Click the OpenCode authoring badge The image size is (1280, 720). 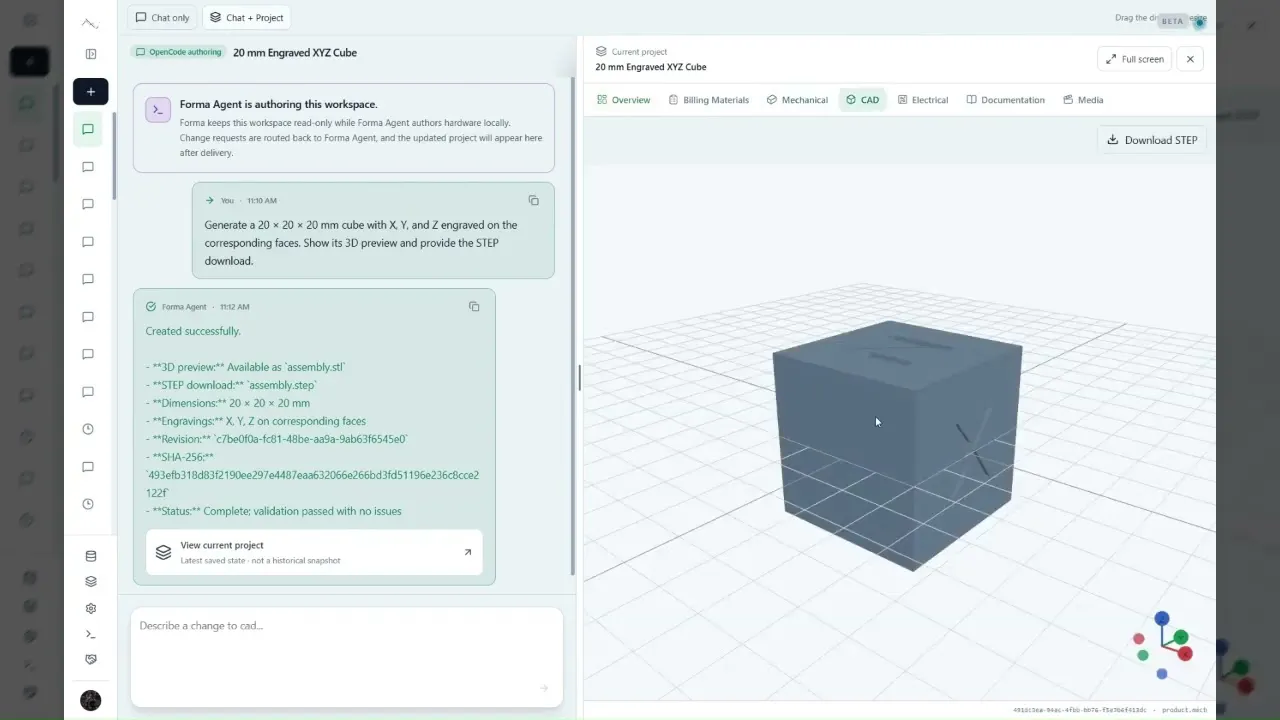pyautogui.click(x=178, y=52)
